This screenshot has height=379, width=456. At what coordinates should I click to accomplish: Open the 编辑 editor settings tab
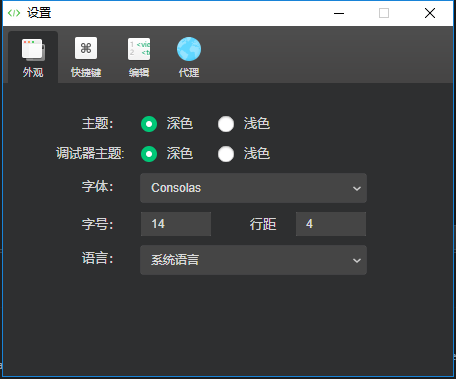139,57
